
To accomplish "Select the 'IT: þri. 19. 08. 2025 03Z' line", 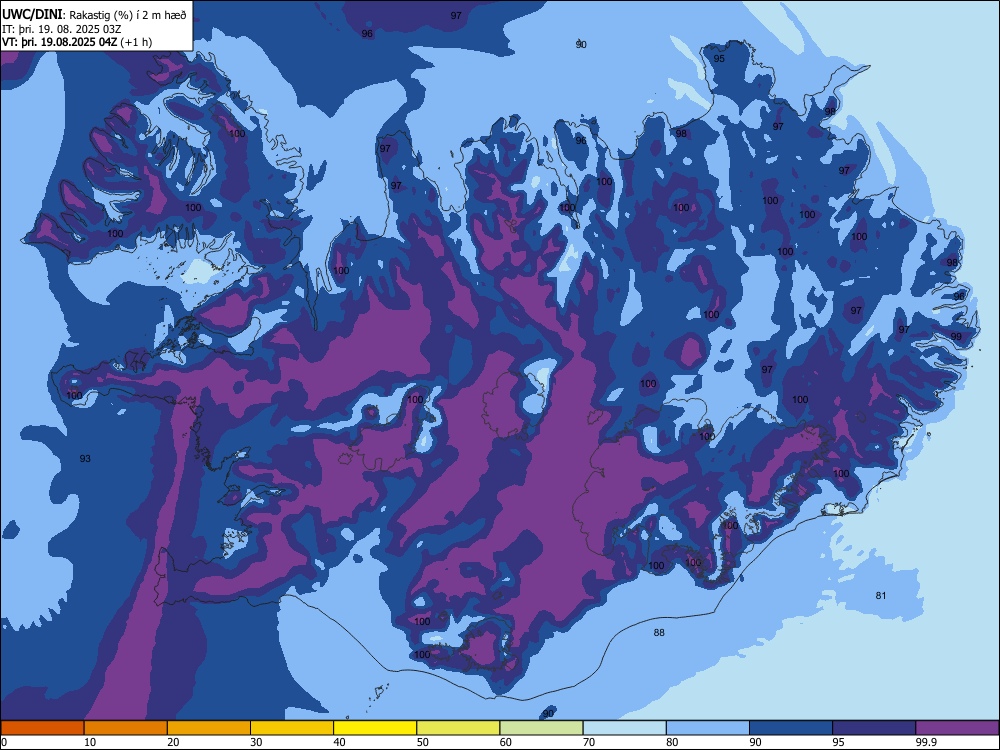I will click(62, 29).
